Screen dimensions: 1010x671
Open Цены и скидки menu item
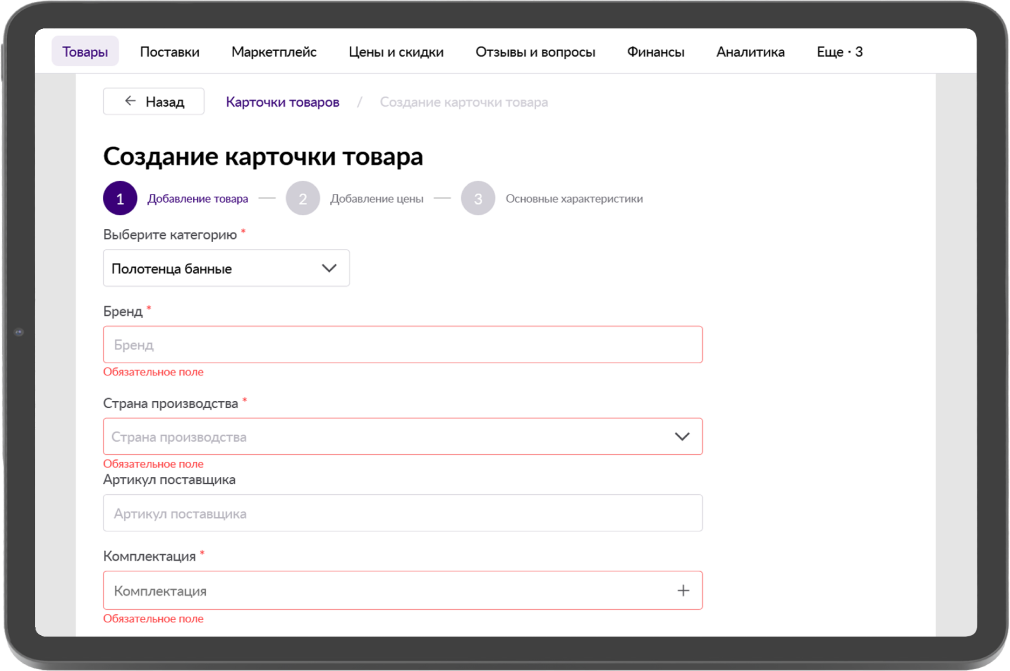pos(396,52)
